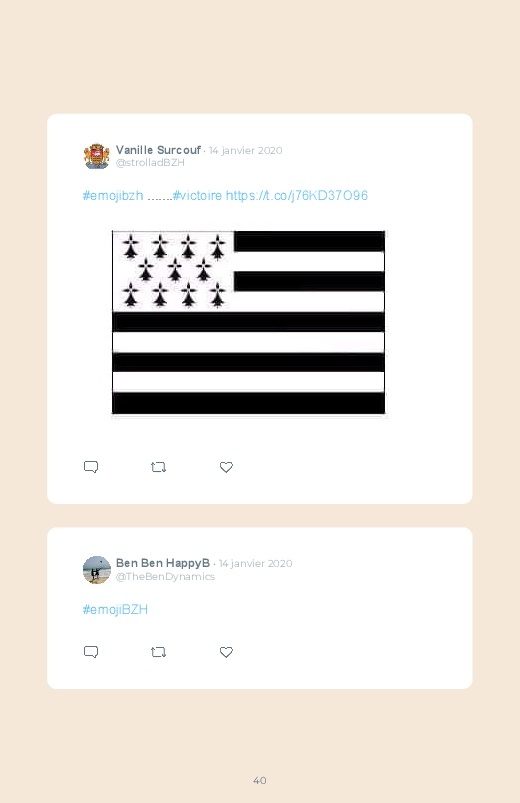This screenshot has height=803, width=520.
Task: Click the 14 janvier 2020 date on Ben's tweet
Action: 256,563
